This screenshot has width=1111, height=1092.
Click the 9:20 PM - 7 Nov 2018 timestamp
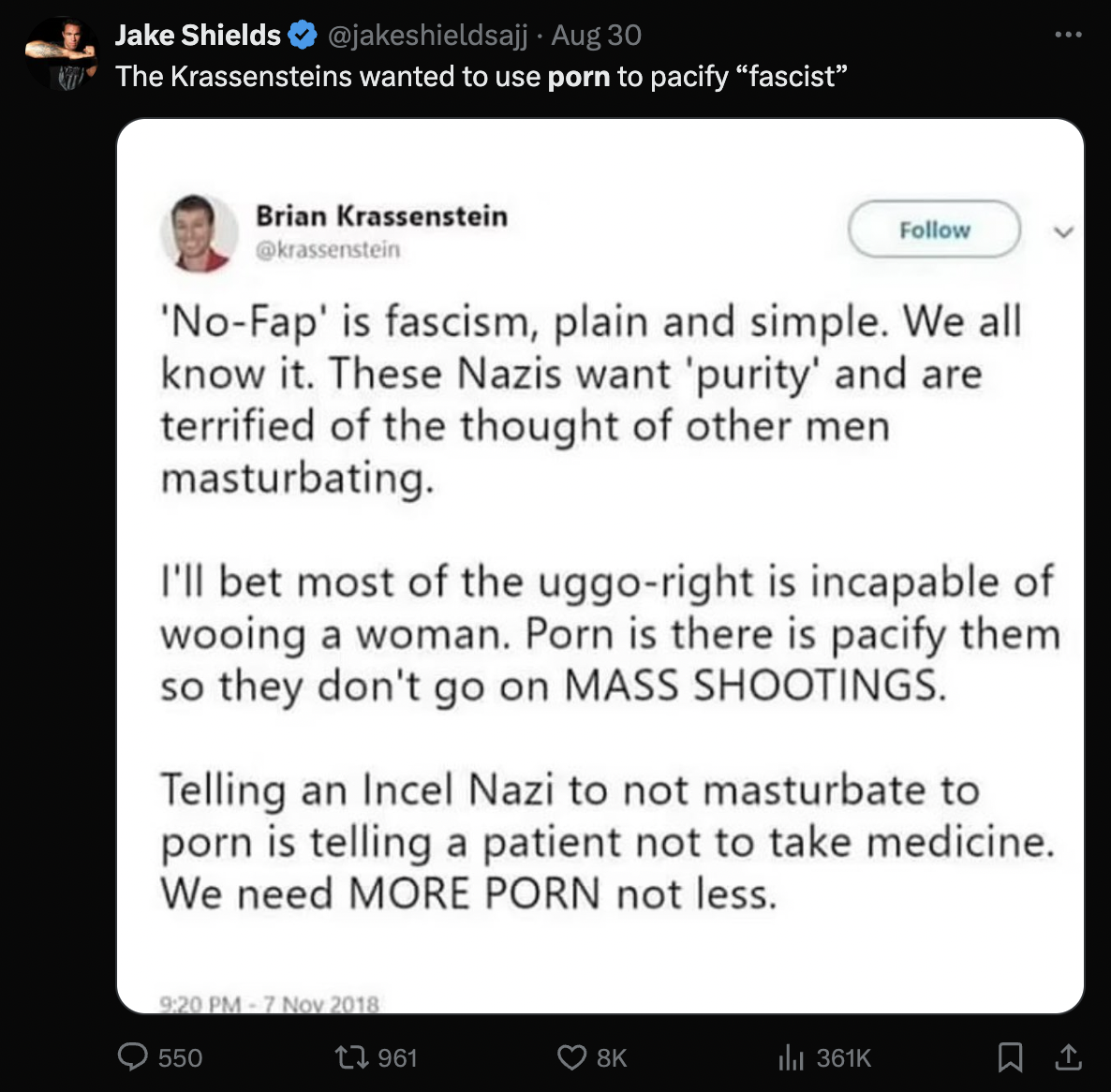(x=270, y=1004)
